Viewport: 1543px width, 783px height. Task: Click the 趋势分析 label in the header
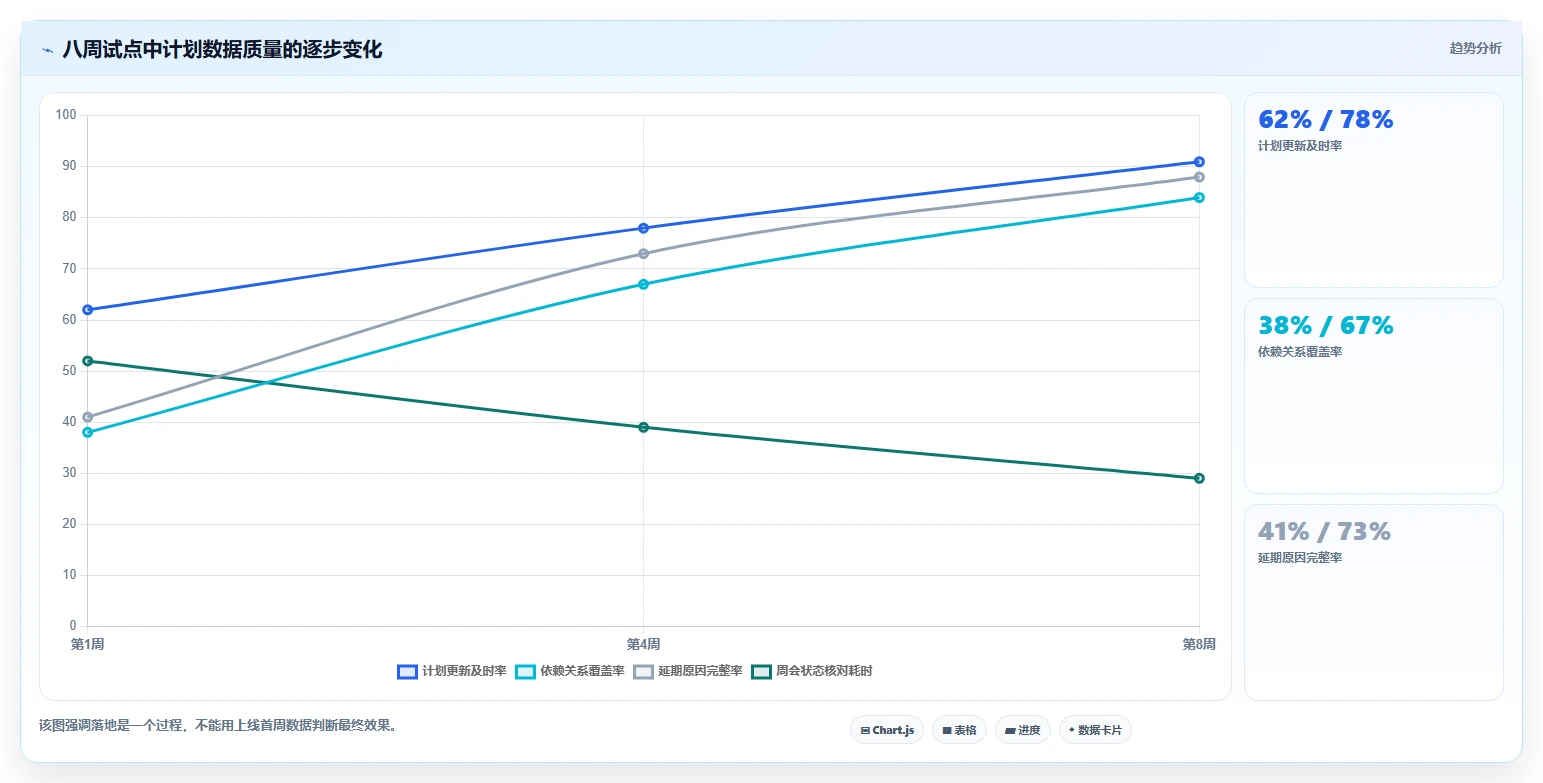pyautogui.click(x=1475, y=48)
